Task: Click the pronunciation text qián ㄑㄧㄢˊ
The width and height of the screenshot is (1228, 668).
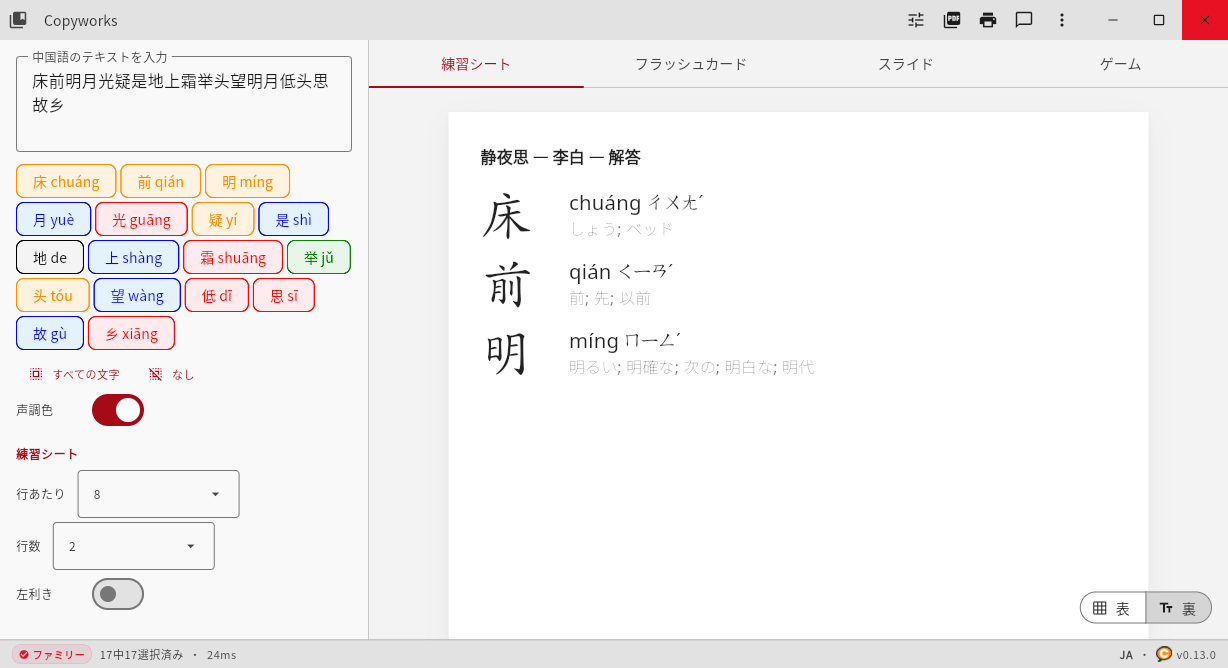Action: point(621,272)
